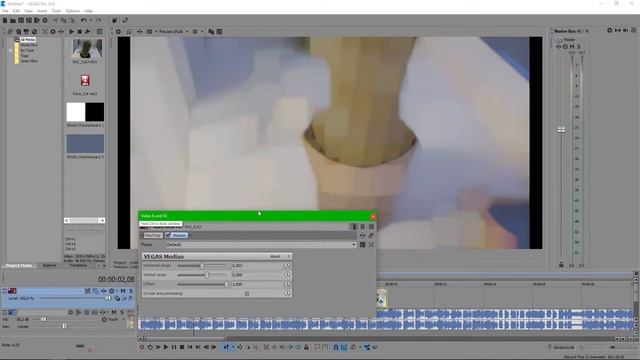Toggle Loop Playback in transport bar
This screenshot has width=640, height=360.
tap(150, 347)
